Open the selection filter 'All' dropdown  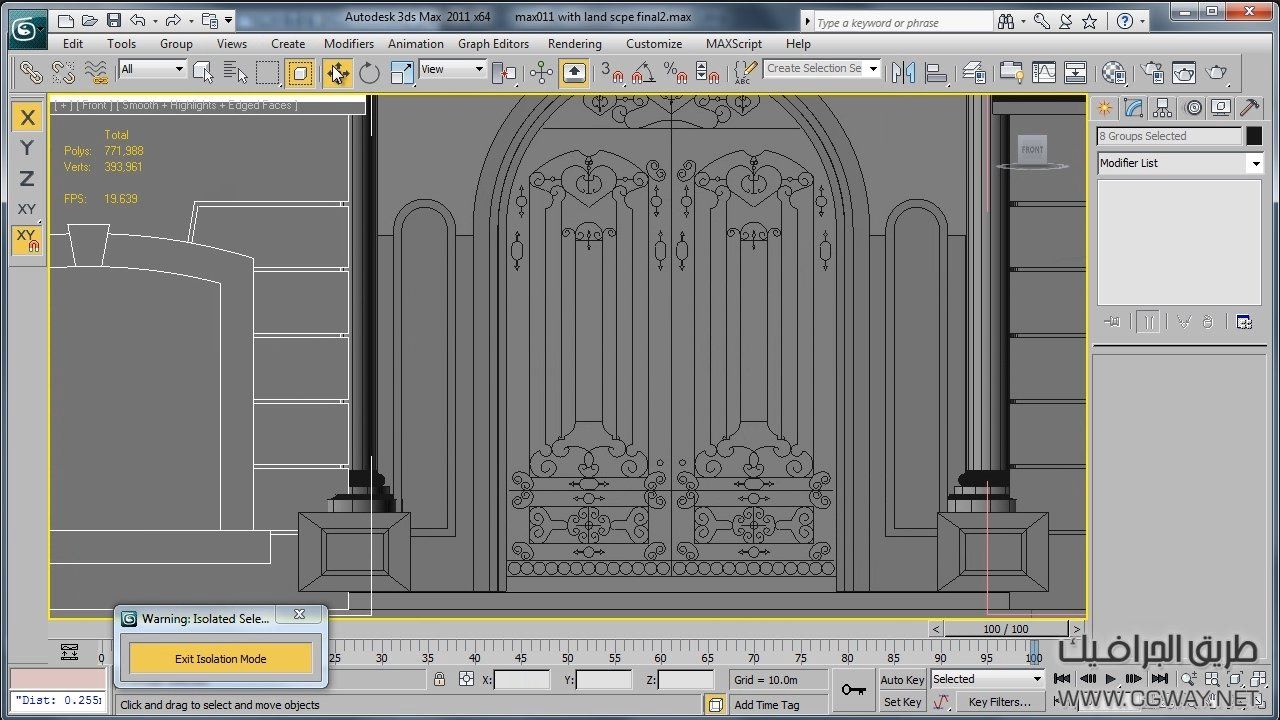(152, 69)
